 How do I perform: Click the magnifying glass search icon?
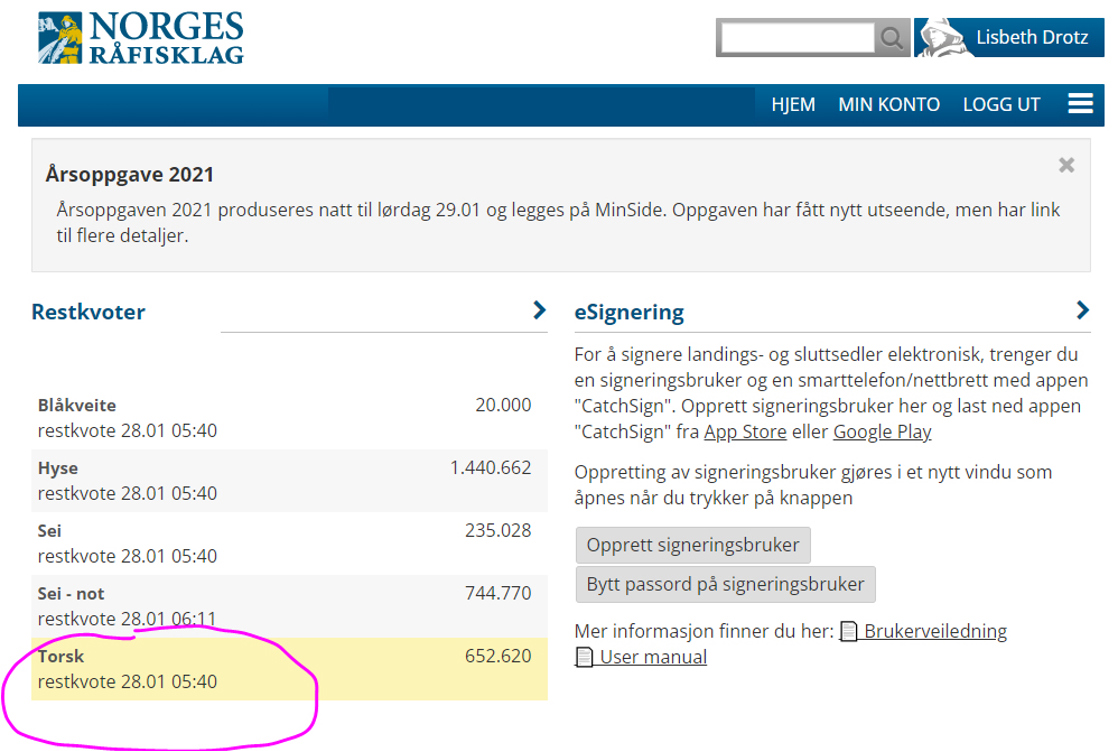(x=891, y=38)
